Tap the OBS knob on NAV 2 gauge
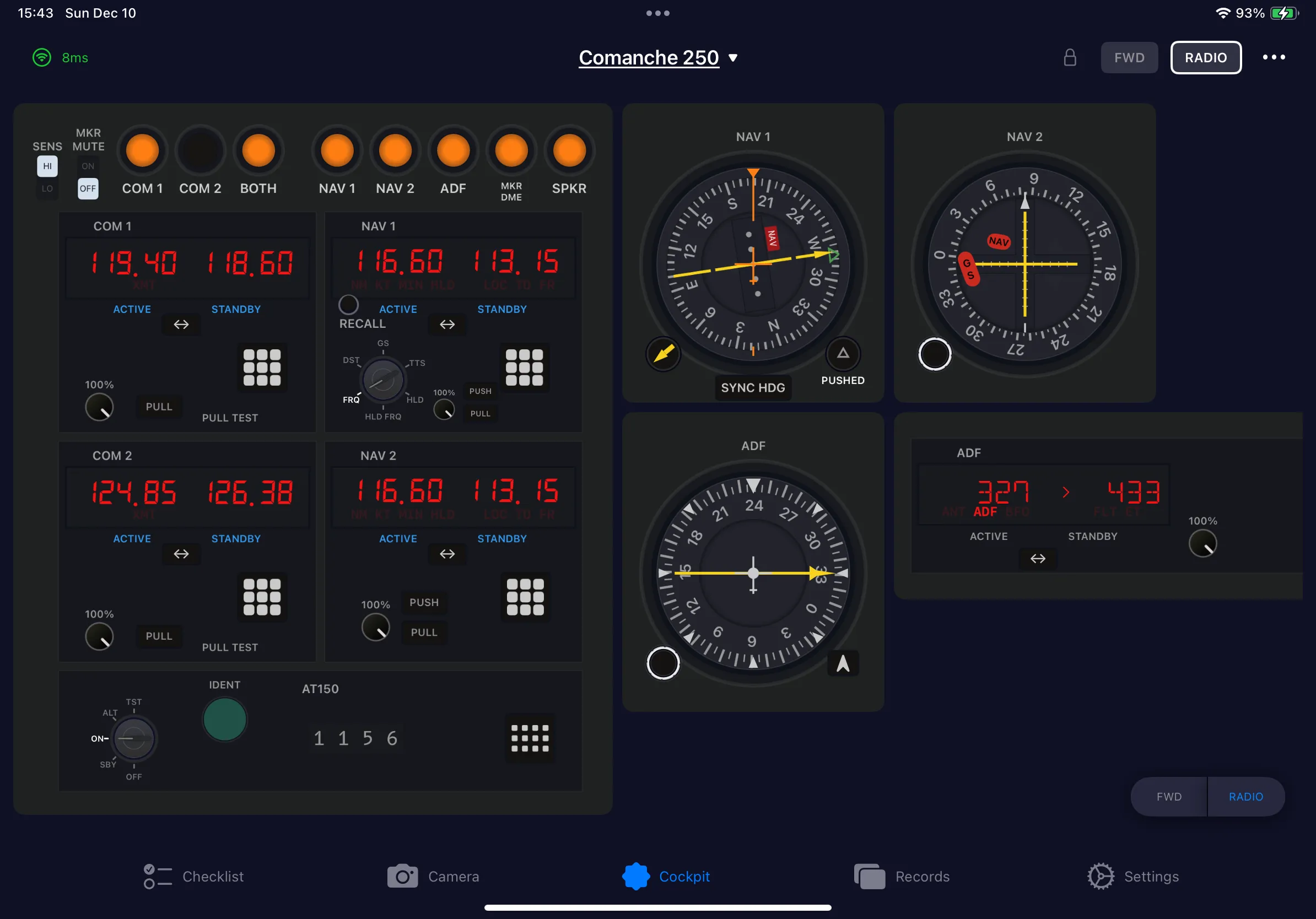This screenshot has width=1316, height=919. [935, 354]
